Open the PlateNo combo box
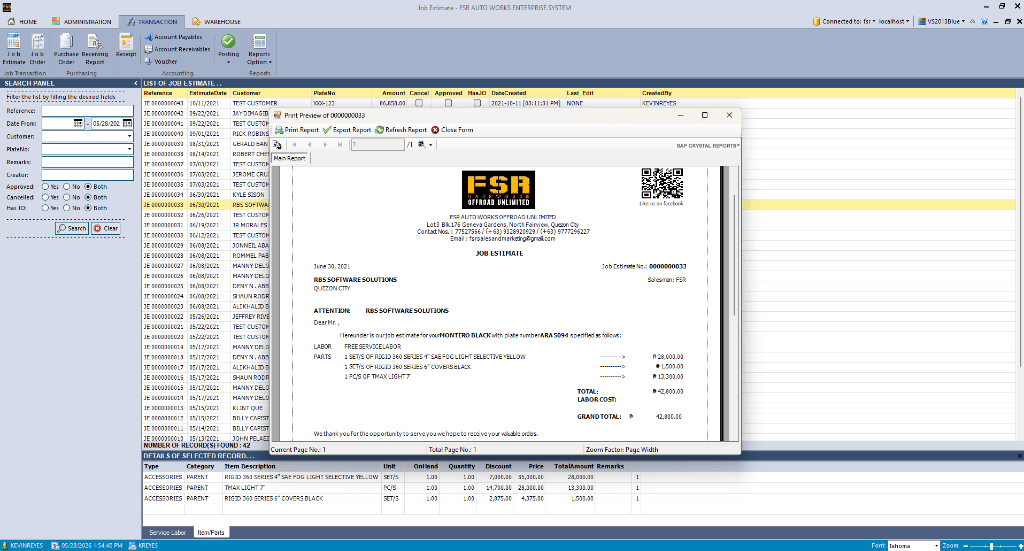This screenshot has width=1024, height=551. (129, 149)
